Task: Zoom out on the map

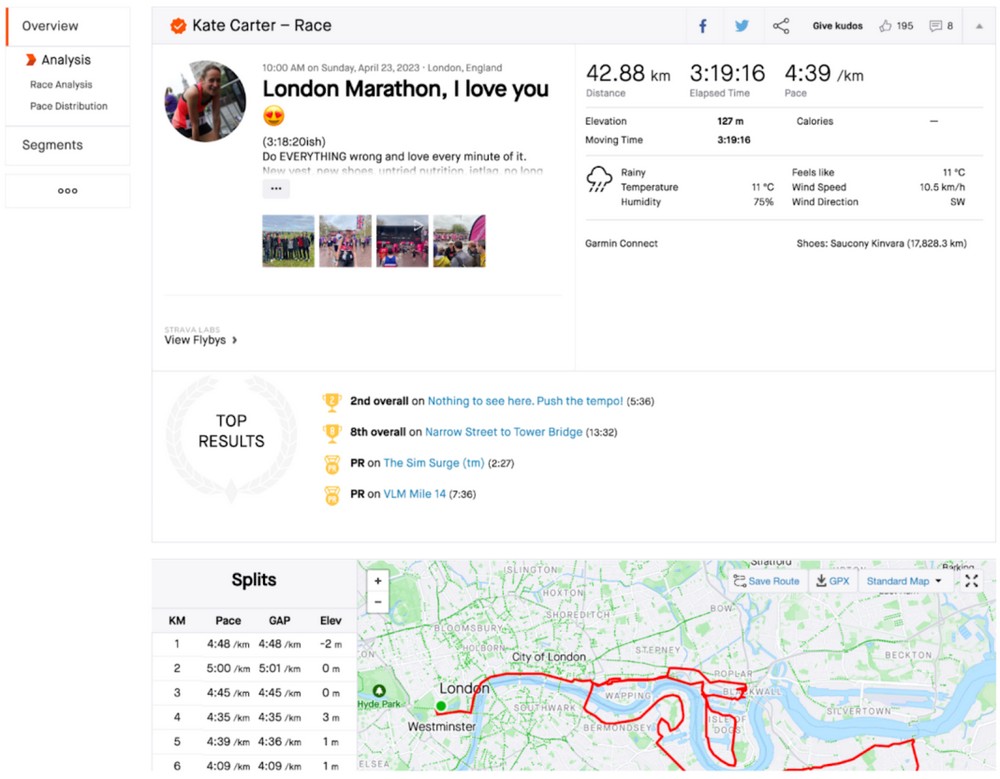Action: [x=378, y=602]
